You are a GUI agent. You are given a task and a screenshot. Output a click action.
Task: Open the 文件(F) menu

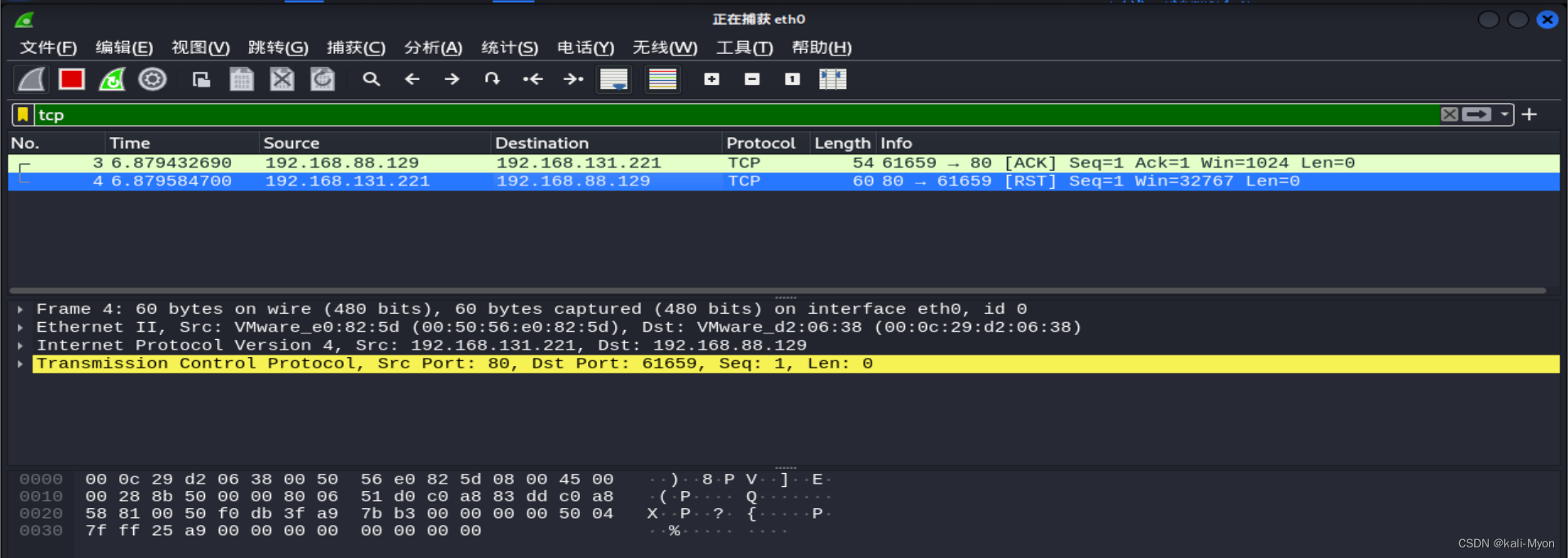pos(48,47)
